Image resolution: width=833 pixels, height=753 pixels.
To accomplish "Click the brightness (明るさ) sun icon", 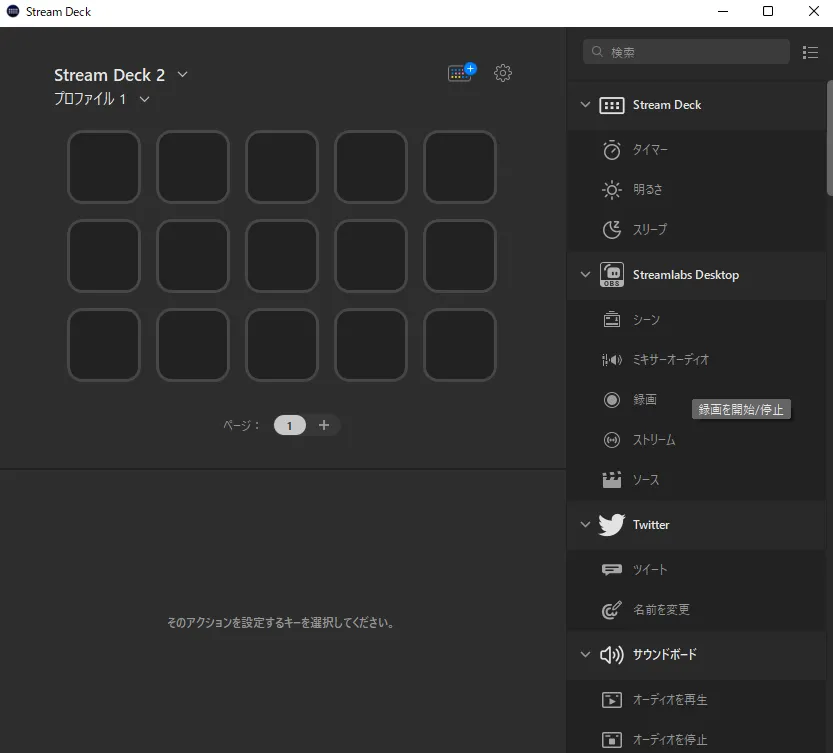I will pyautogui.click(x=611, y=190).
